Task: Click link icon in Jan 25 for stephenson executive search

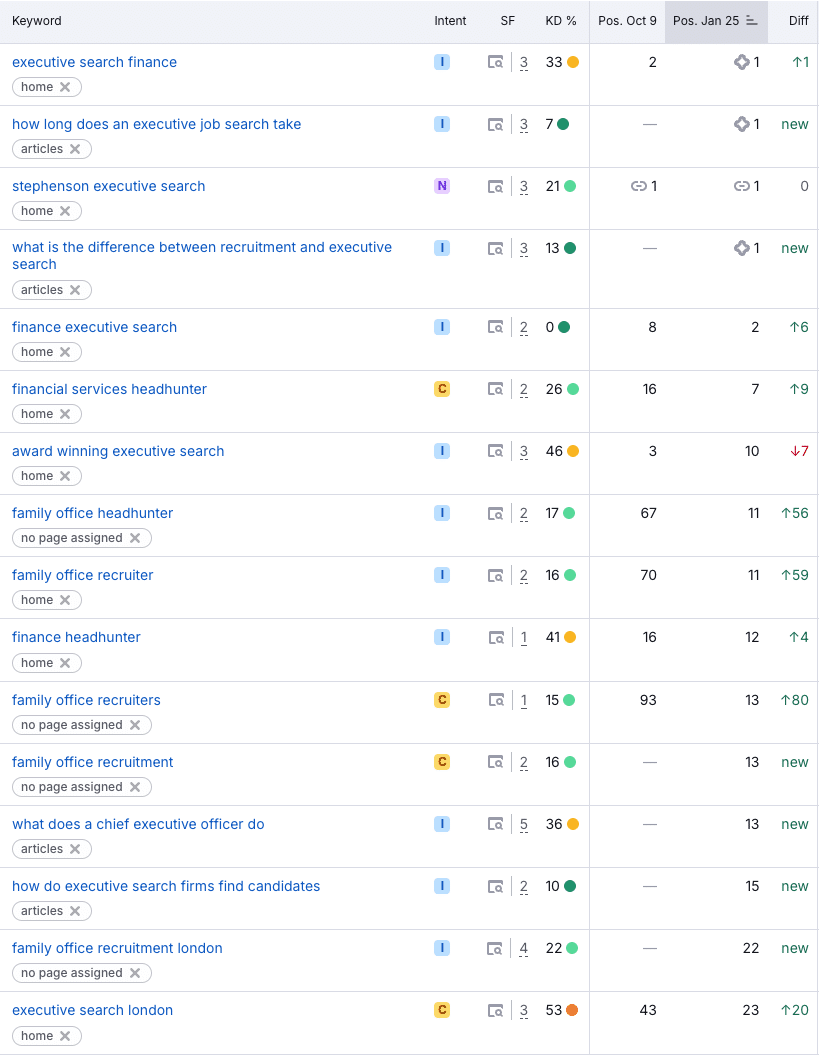Action: pyautogui.click(x=741, y=186)
